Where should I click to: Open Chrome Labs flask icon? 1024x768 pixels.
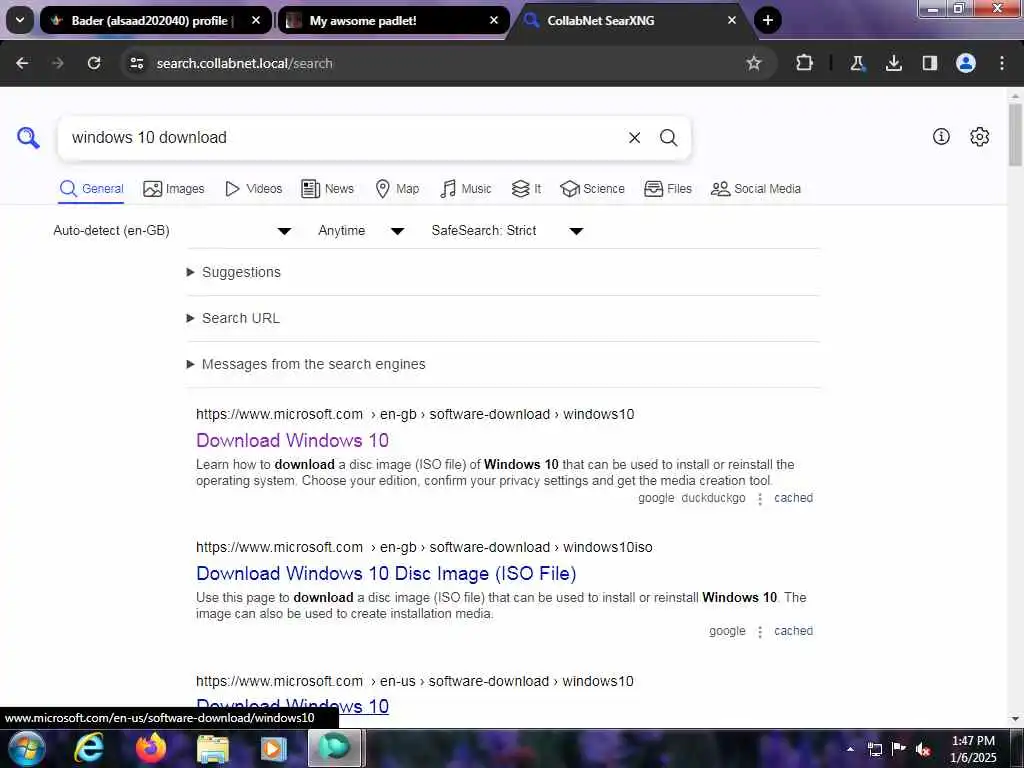tap(857, 63)
